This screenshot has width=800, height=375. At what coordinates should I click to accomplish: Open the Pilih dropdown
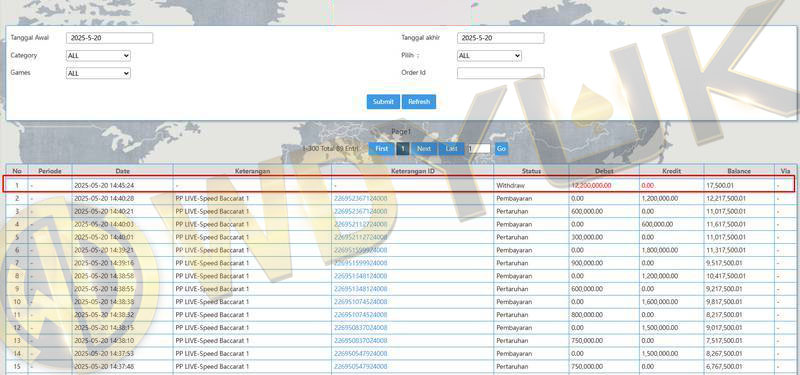coord(489,56)
